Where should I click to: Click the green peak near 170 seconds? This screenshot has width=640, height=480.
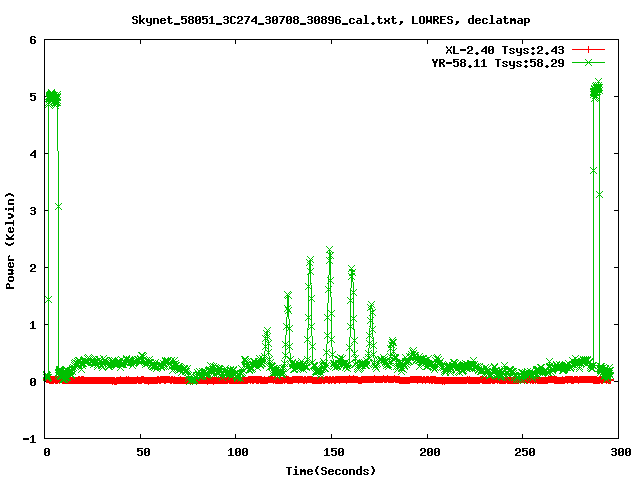371,307
